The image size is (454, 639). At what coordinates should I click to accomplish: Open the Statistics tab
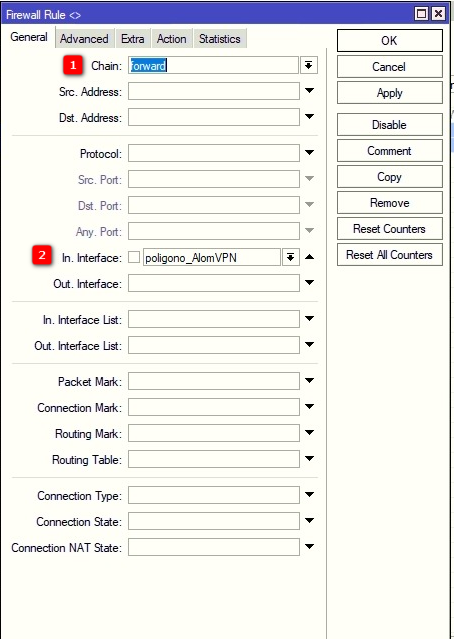pyautogui.click(x=220, y=39)
